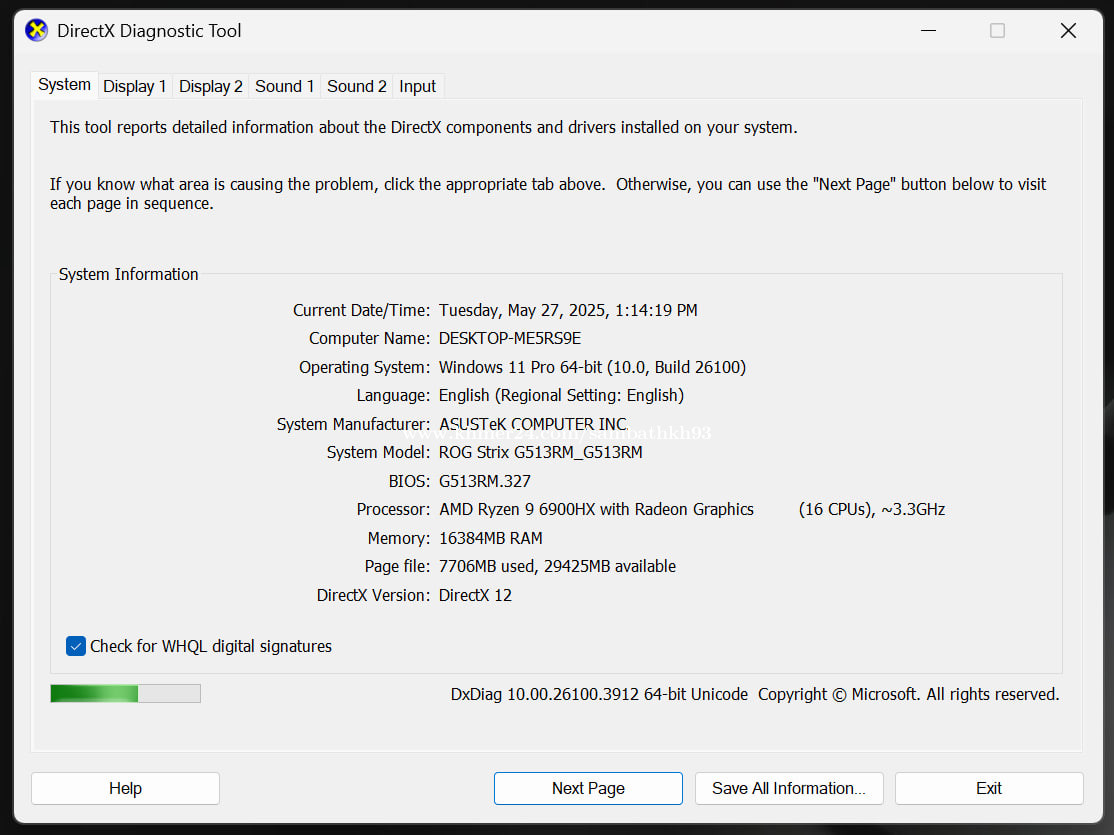The width and height of the screenshot is (1114, 835).
Task: Open the Display 2 tab
Action: point(210,86)
